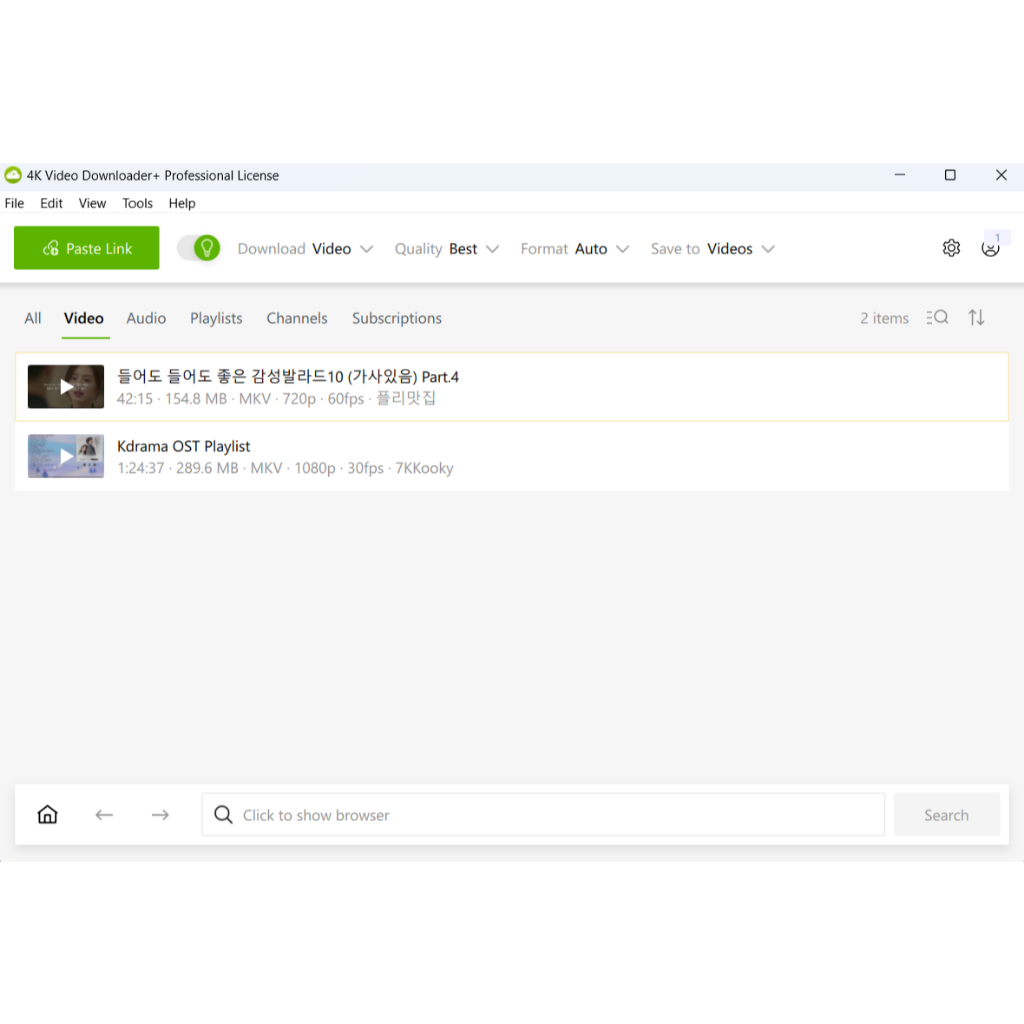Switch to the Playlists tab

(x=216, y=318)
